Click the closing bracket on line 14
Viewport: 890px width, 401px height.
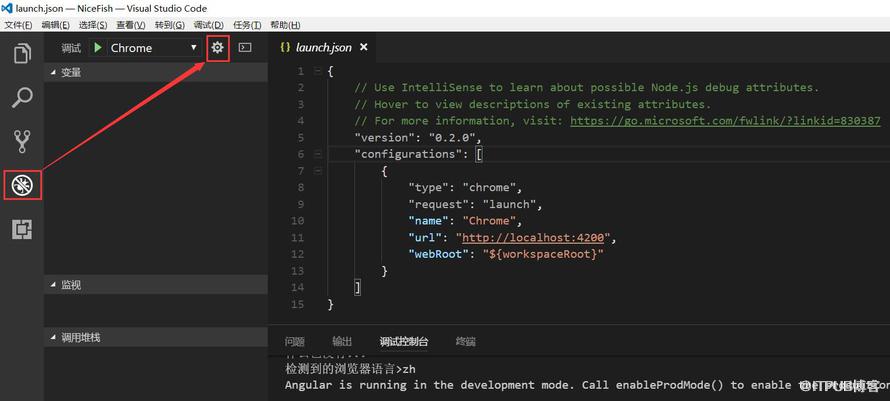pos(358,287)
